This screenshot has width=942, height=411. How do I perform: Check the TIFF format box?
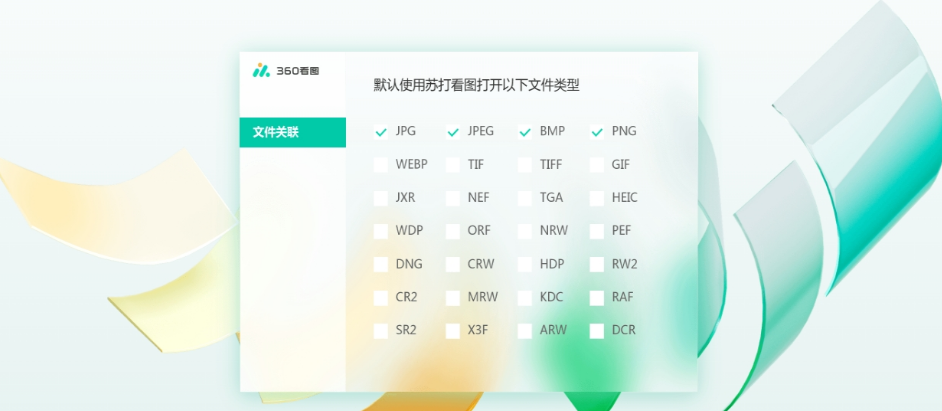(x=525, y=165)
